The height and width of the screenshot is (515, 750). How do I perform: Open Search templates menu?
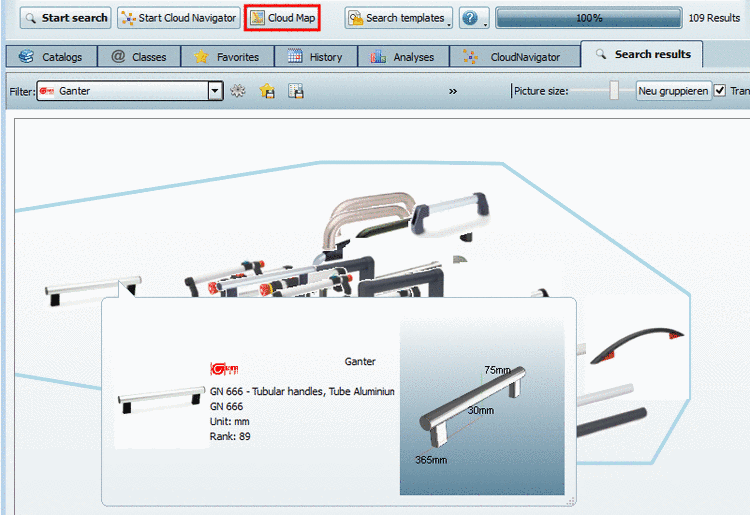(x=398, y=18)
